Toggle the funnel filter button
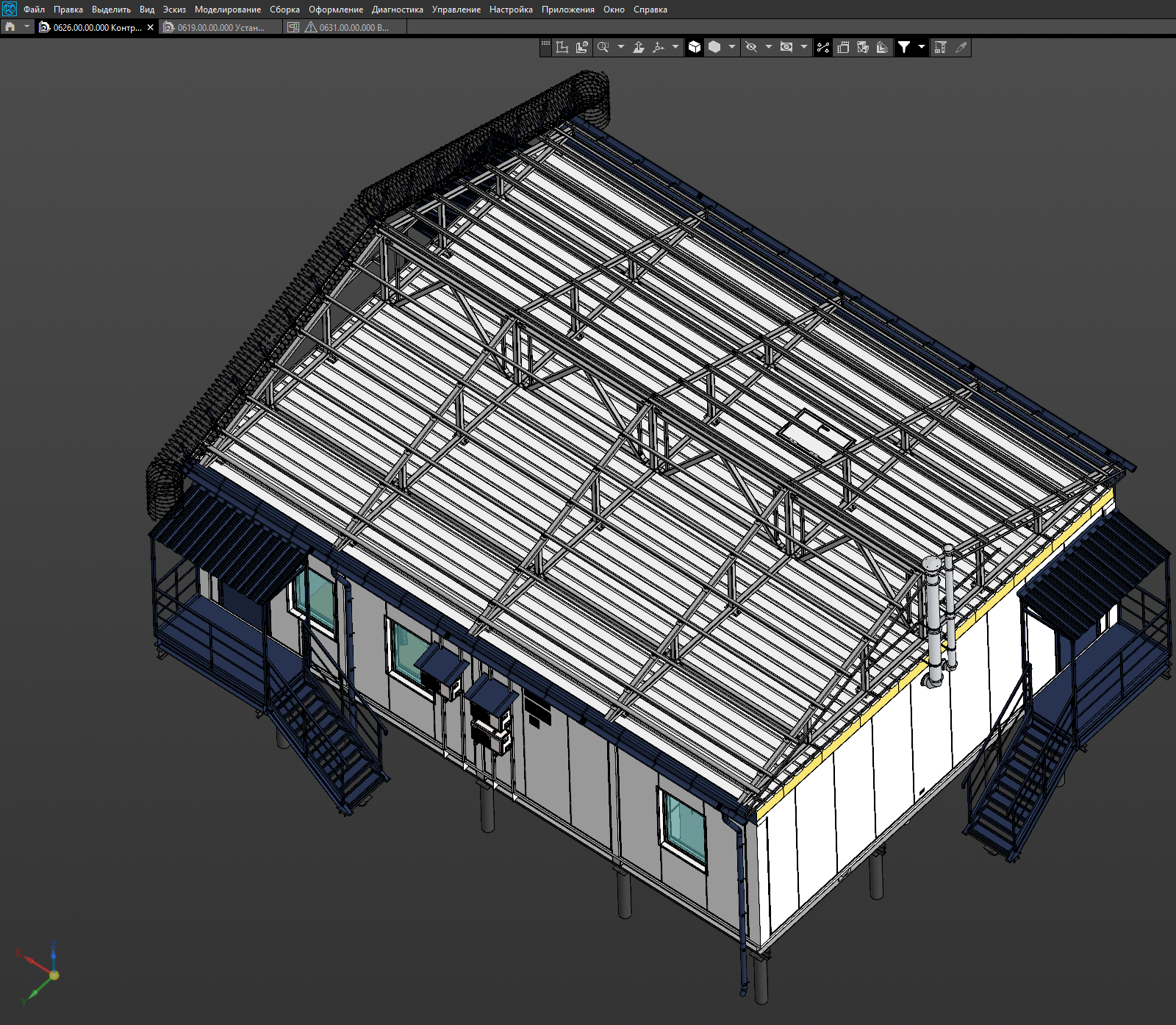Screen dimensions: 1176x1025 coord(904,47)
